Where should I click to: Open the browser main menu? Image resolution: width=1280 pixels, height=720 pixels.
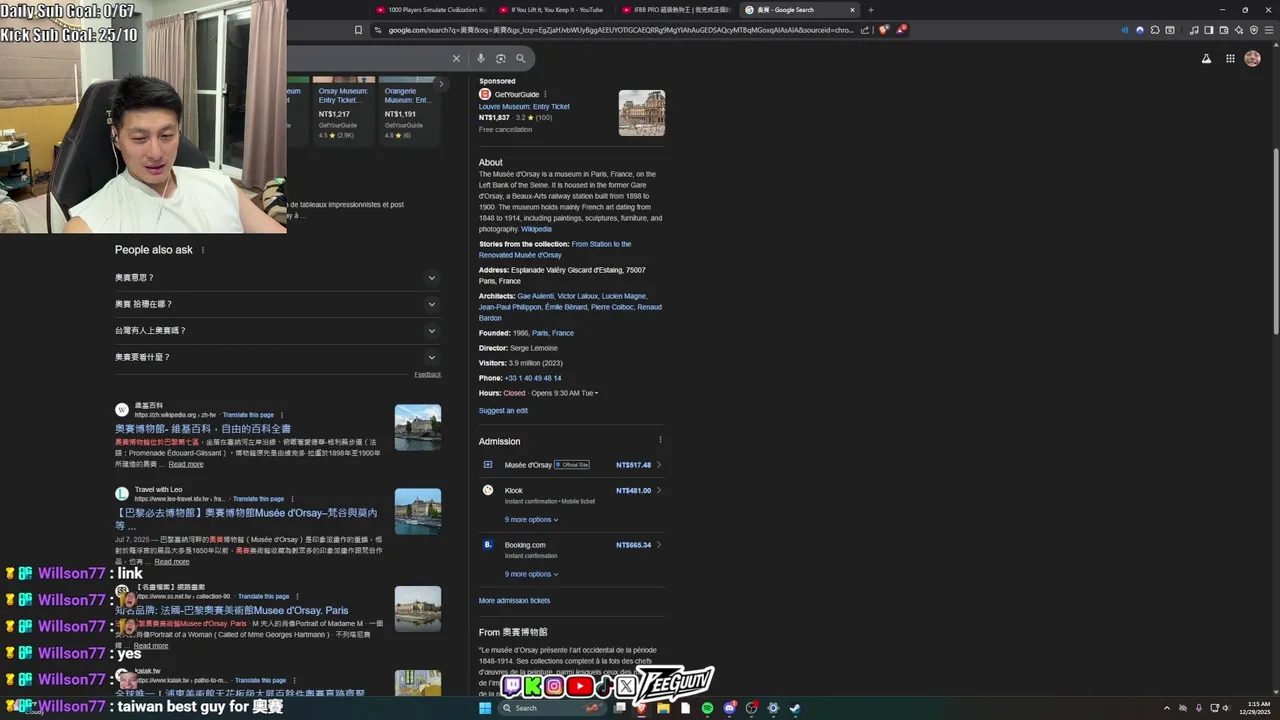click(x=1269, y=30)
